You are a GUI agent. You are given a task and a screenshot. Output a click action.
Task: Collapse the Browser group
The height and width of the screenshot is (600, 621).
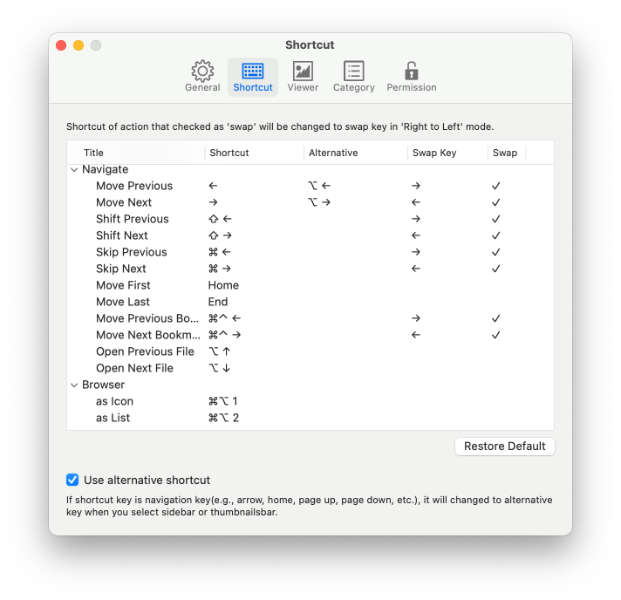click(74, 385)
